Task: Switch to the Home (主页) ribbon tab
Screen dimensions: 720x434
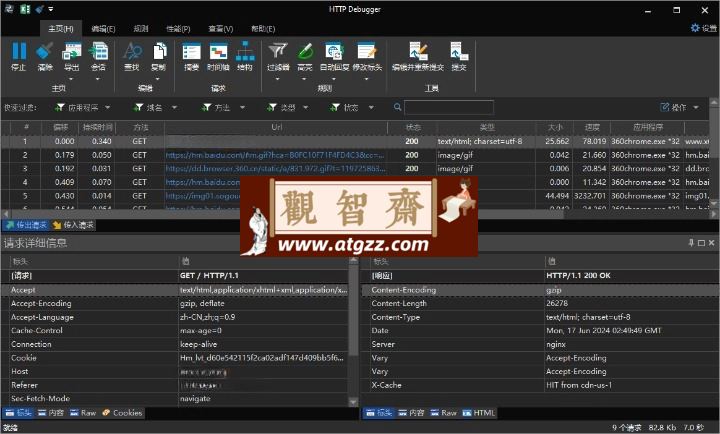Action: coord(61,28)
